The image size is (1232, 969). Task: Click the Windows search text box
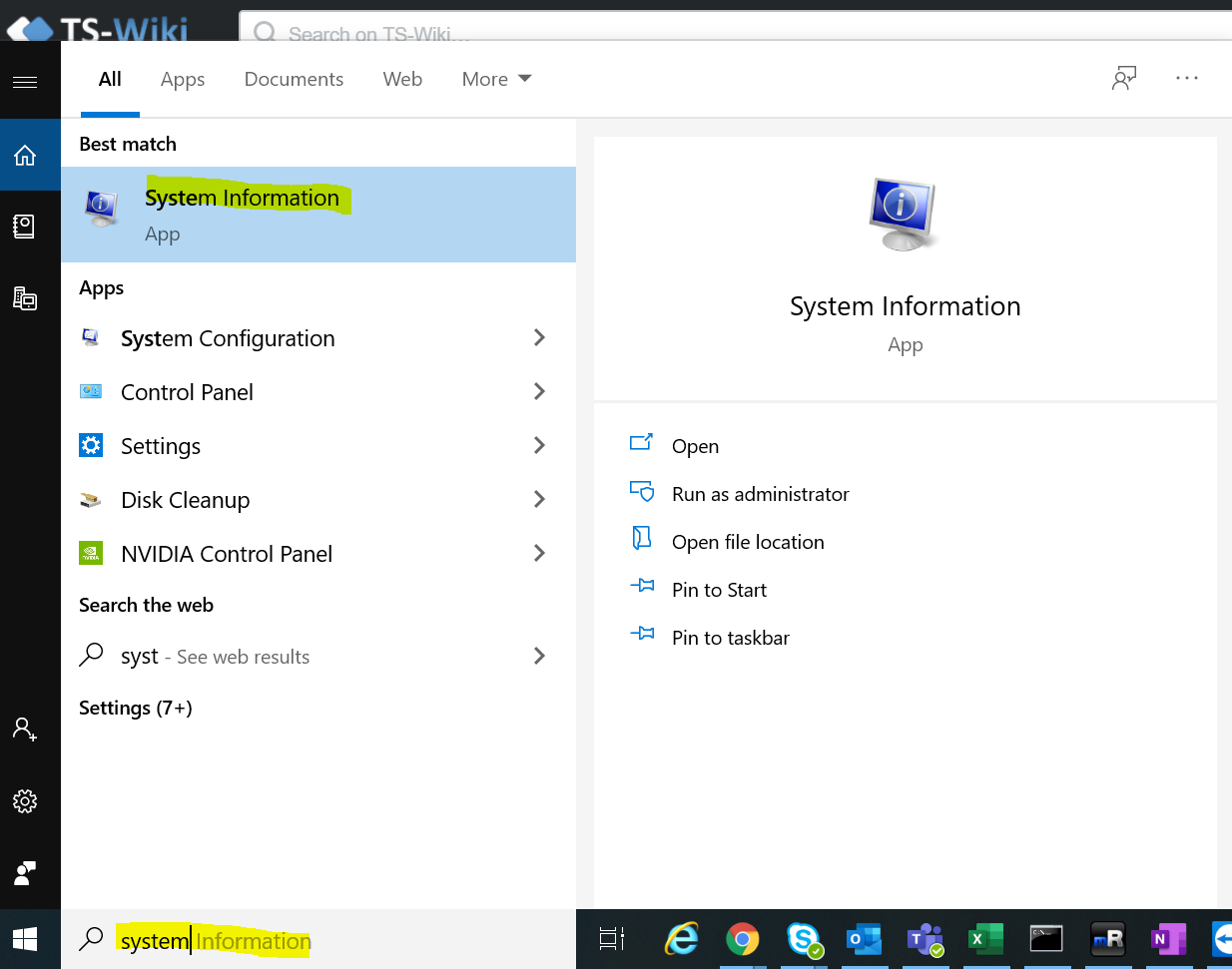point(329,940)
